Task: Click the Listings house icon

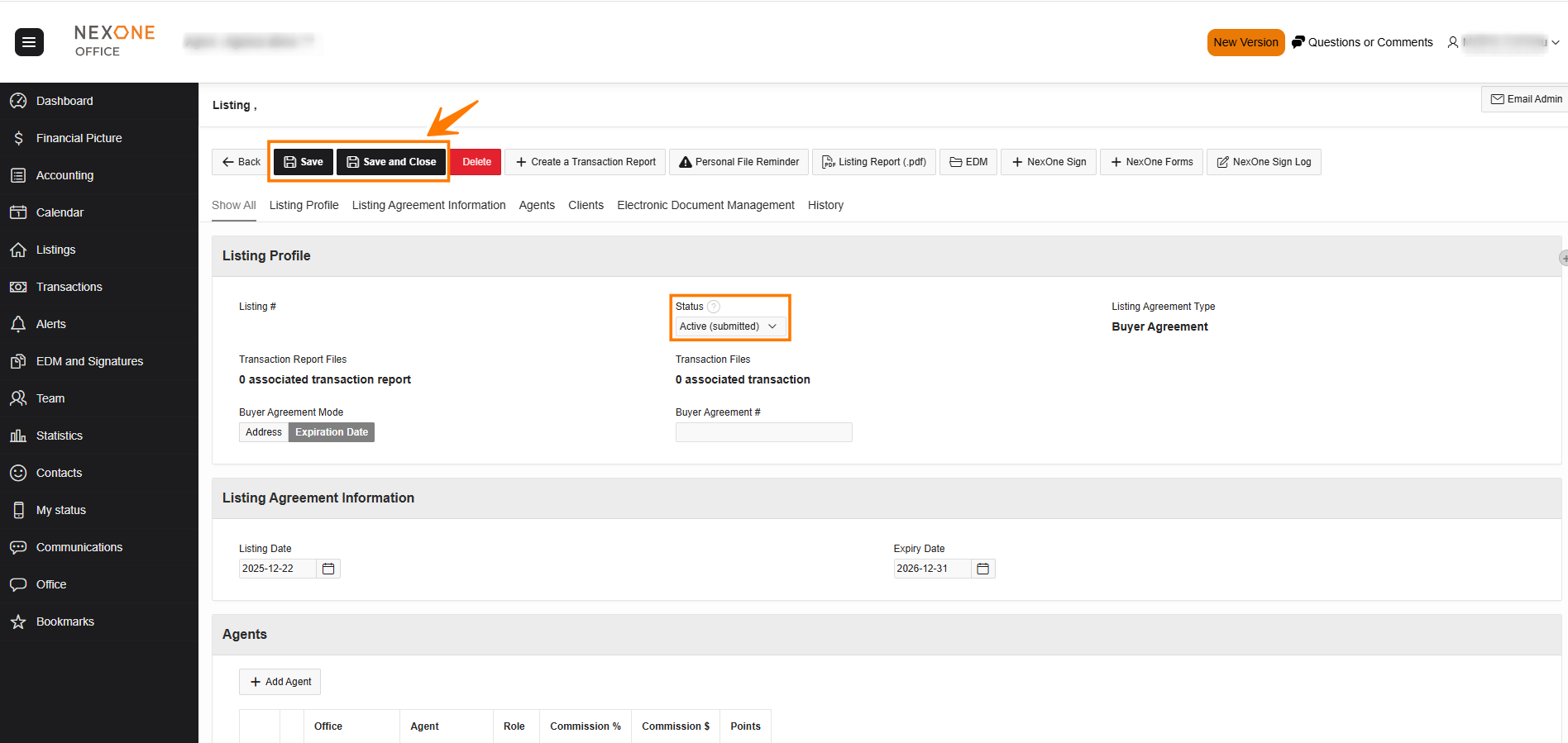Action: [18, 250]
